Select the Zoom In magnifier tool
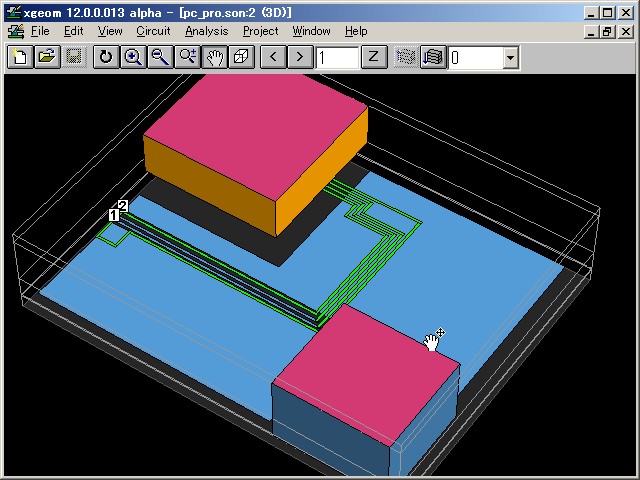Screen dimensions: 640x480 click(133, 57)
